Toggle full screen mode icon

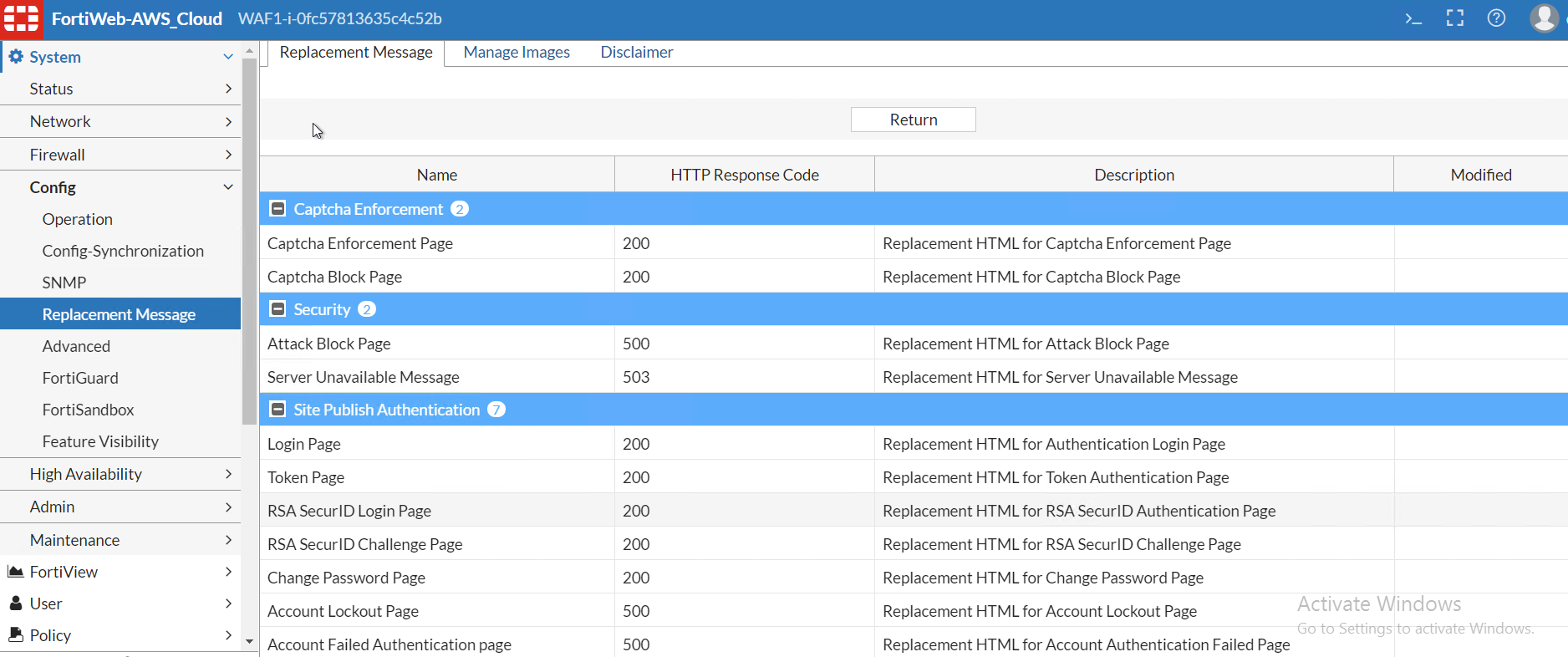point(1455,18)
